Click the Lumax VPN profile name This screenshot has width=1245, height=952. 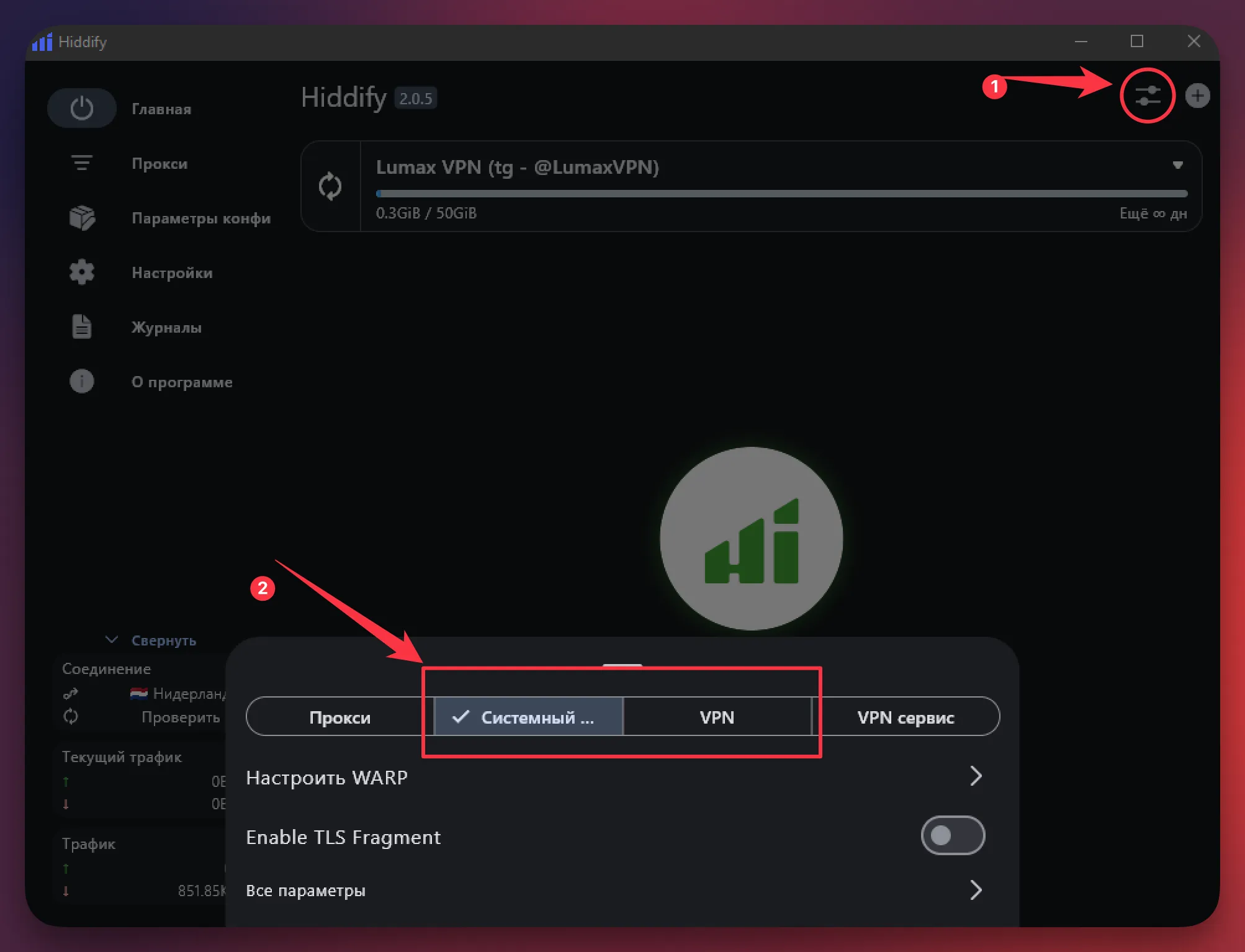(x=518, y=167)
